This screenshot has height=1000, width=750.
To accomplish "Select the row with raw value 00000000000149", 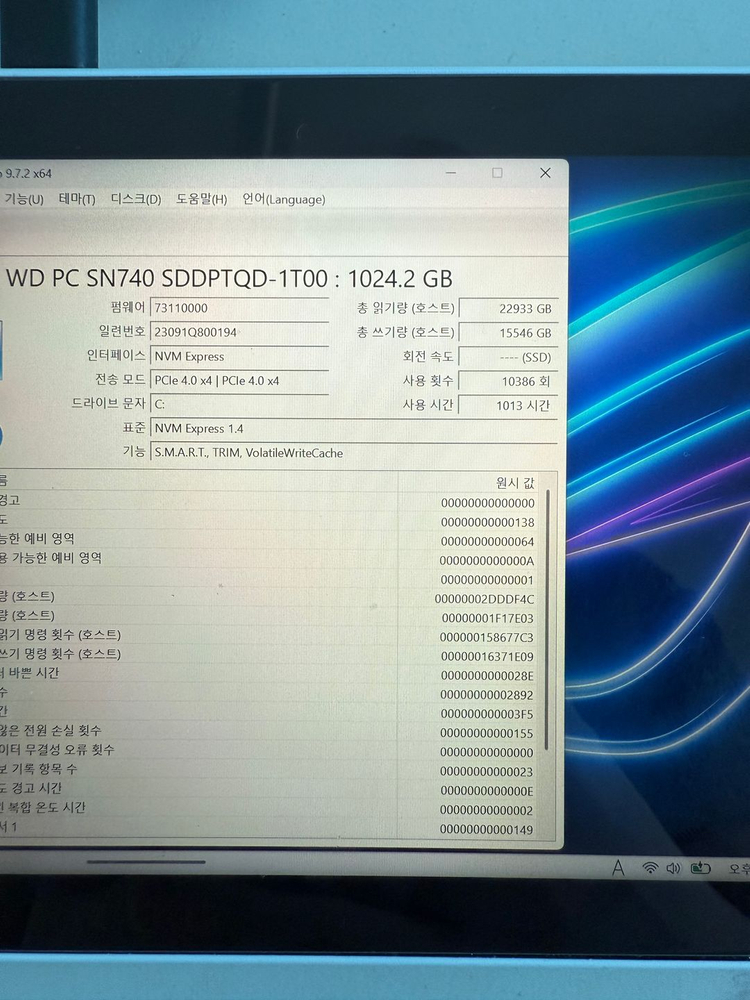I will (270, 829).
